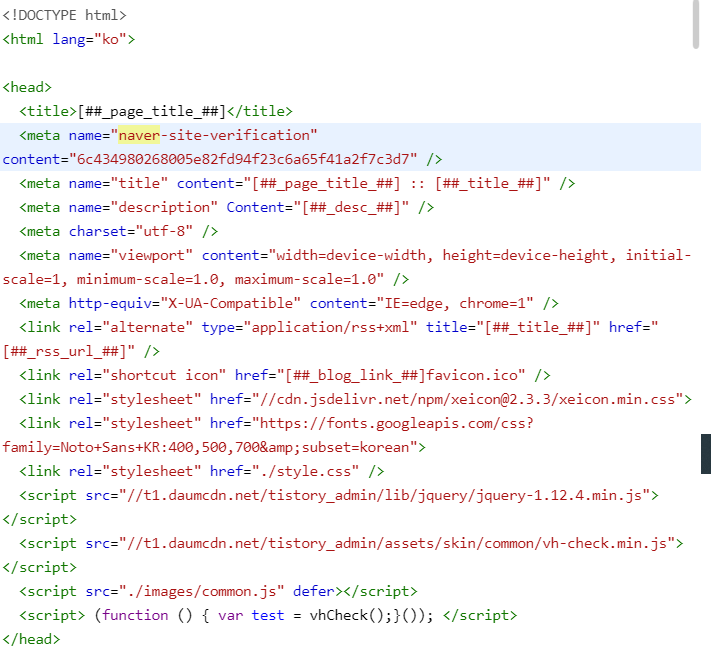Click the charset="utf-8" attribute
Image resolution: width=711 pixels, height=658 pixels.
pyautogui.click(x=131, y=232)
